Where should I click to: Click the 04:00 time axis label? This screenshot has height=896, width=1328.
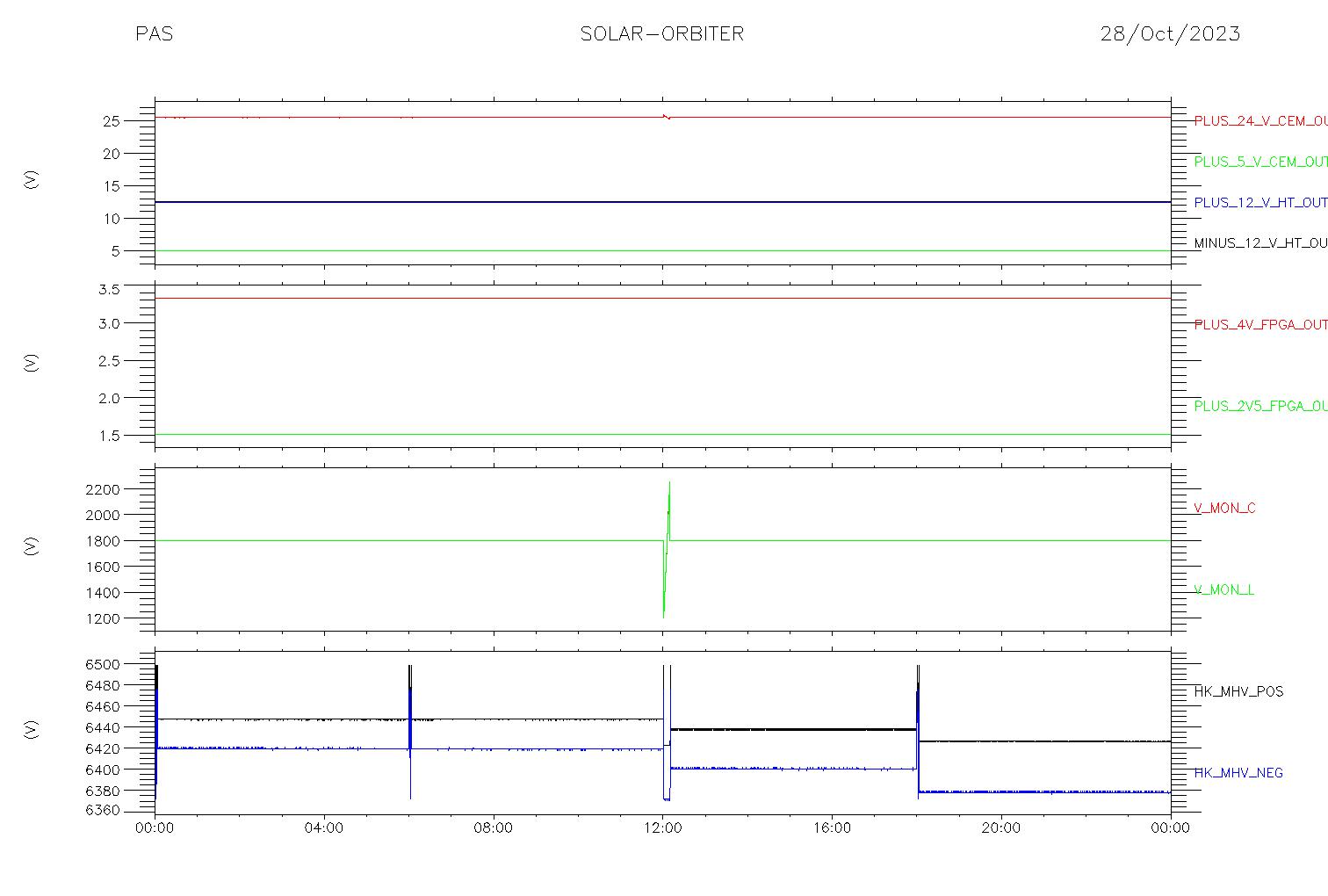tap(324, 828)
